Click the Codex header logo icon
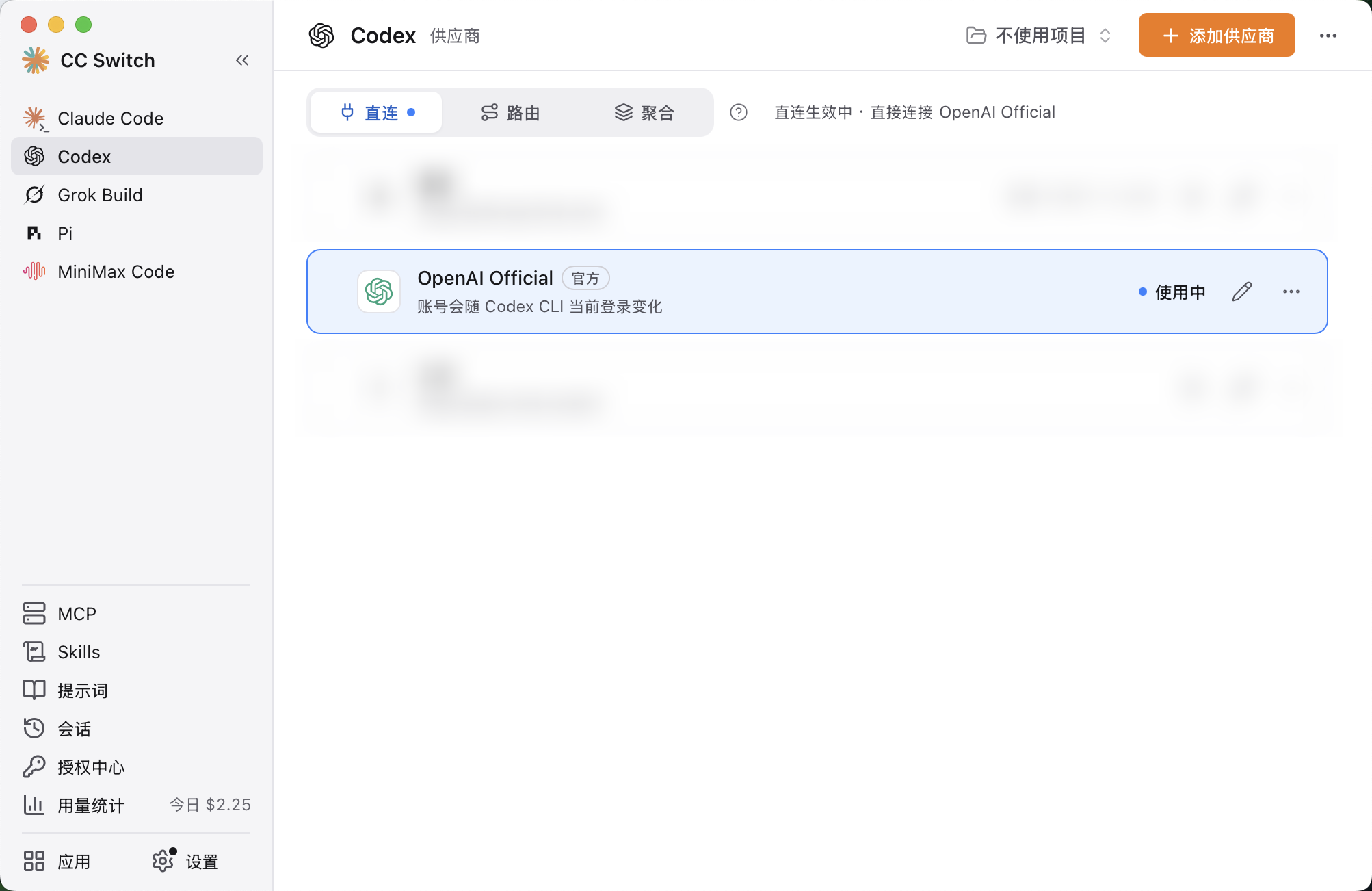Viewport: 1372px width, 891px height. tap(321, 36)
